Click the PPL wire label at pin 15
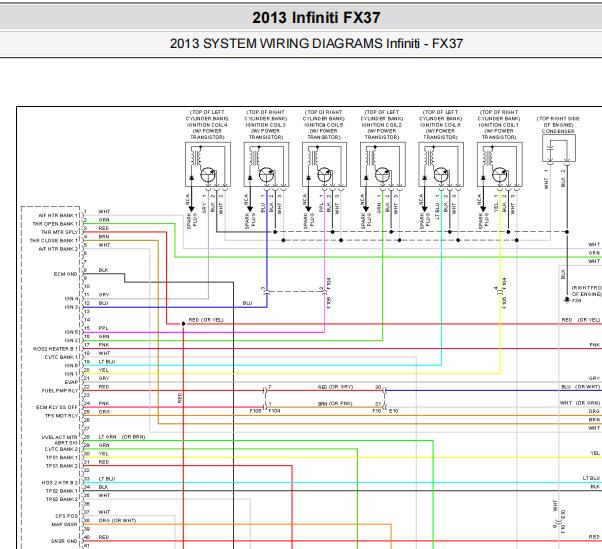Screen dimensions: 602x549 click(104, 328)
